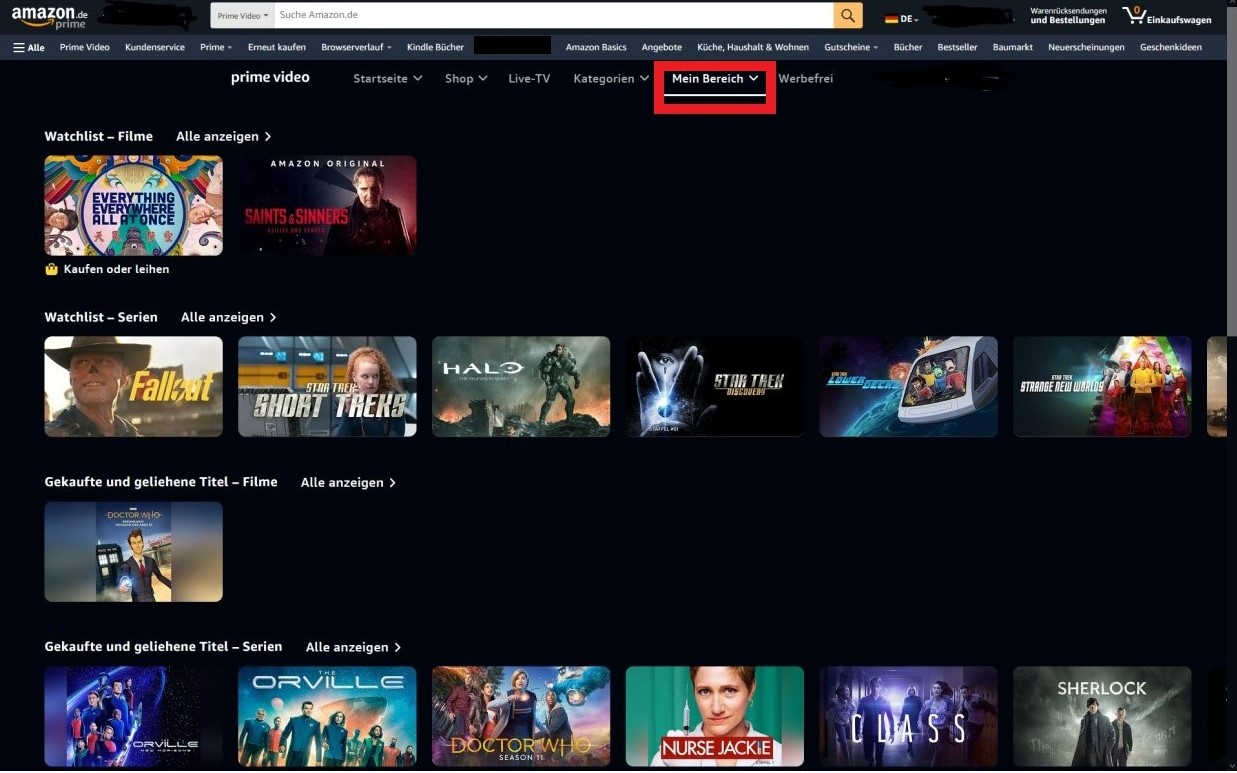
Task: Open Bücher link in nav bar
Action: (908, 47)
